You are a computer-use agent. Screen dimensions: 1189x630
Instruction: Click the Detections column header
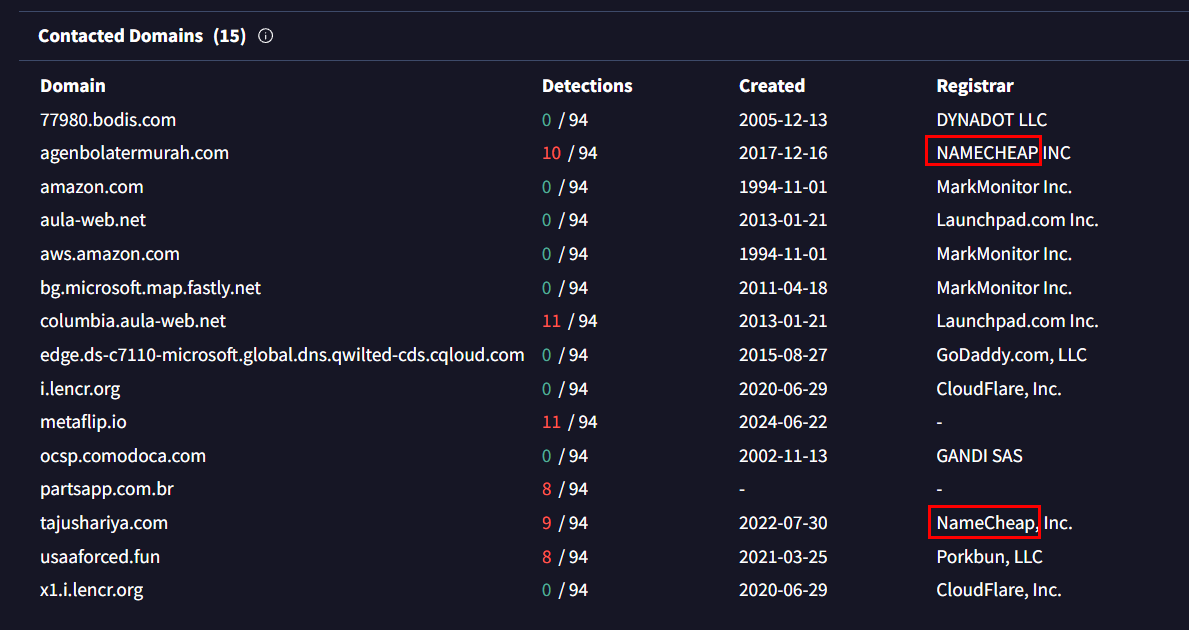pos(587,86)
